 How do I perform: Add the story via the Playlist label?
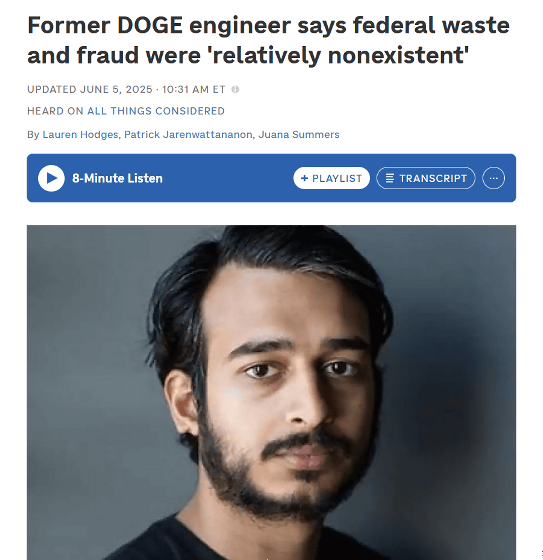[x=337, y=178]
